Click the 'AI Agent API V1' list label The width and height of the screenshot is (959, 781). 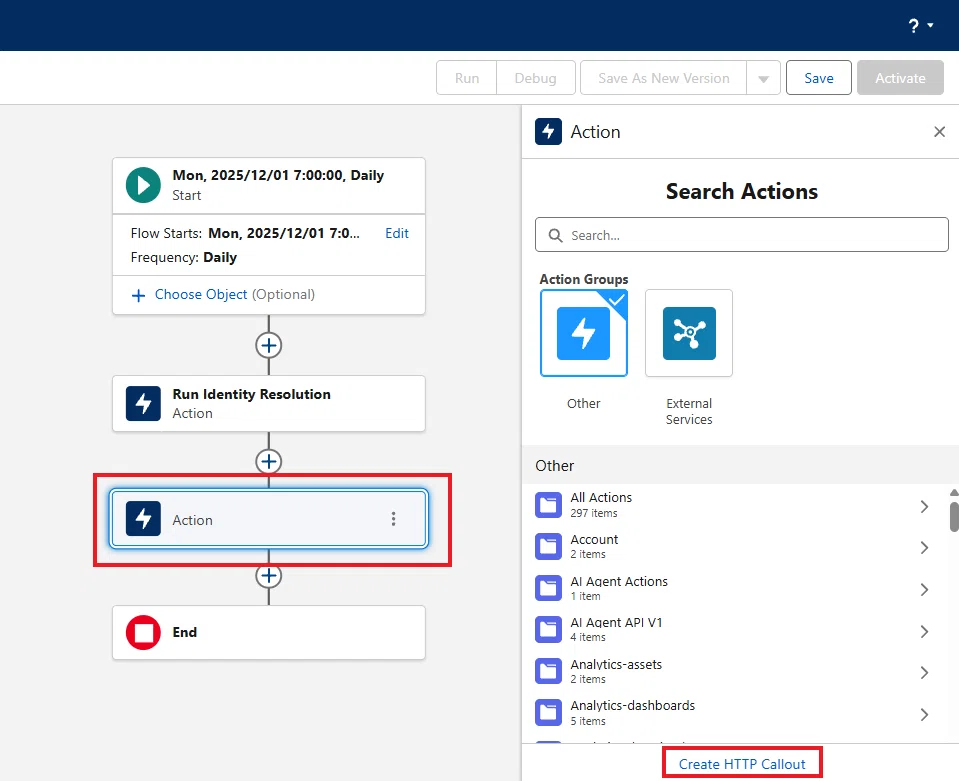point(616,623)
